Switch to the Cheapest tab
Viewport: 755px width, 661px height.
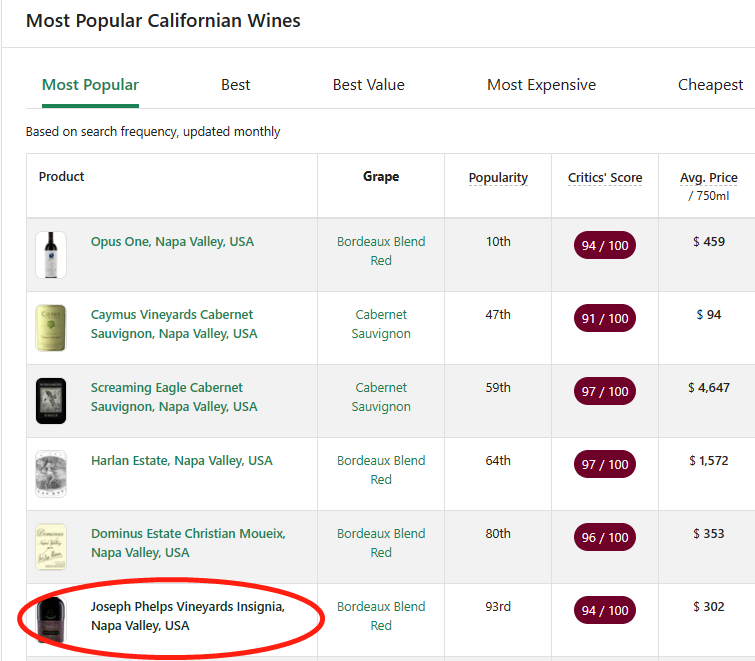pyautogui.click(x=710, y=85)
